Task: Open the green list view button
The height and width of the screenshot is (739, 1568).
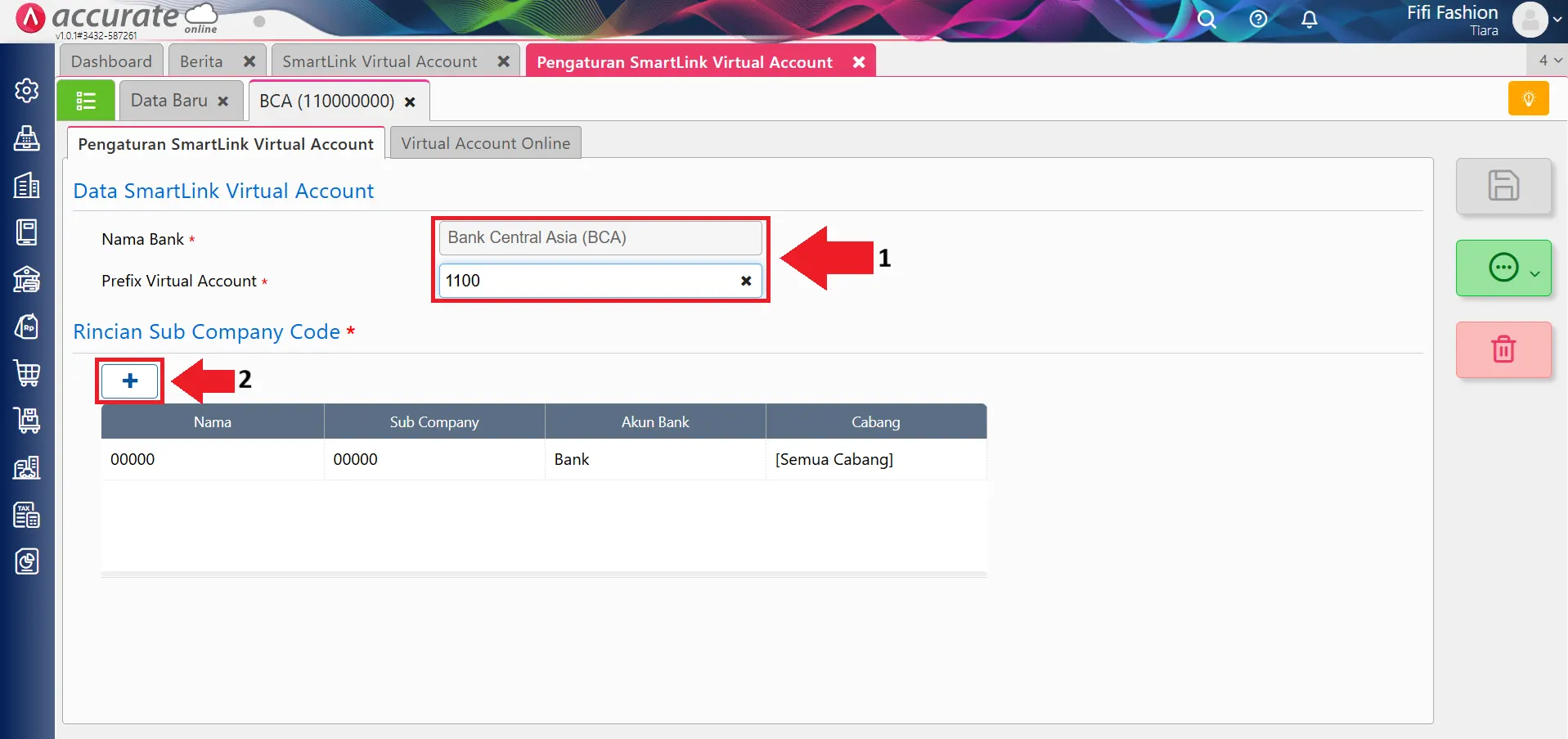Action: (x=86, y=101)
